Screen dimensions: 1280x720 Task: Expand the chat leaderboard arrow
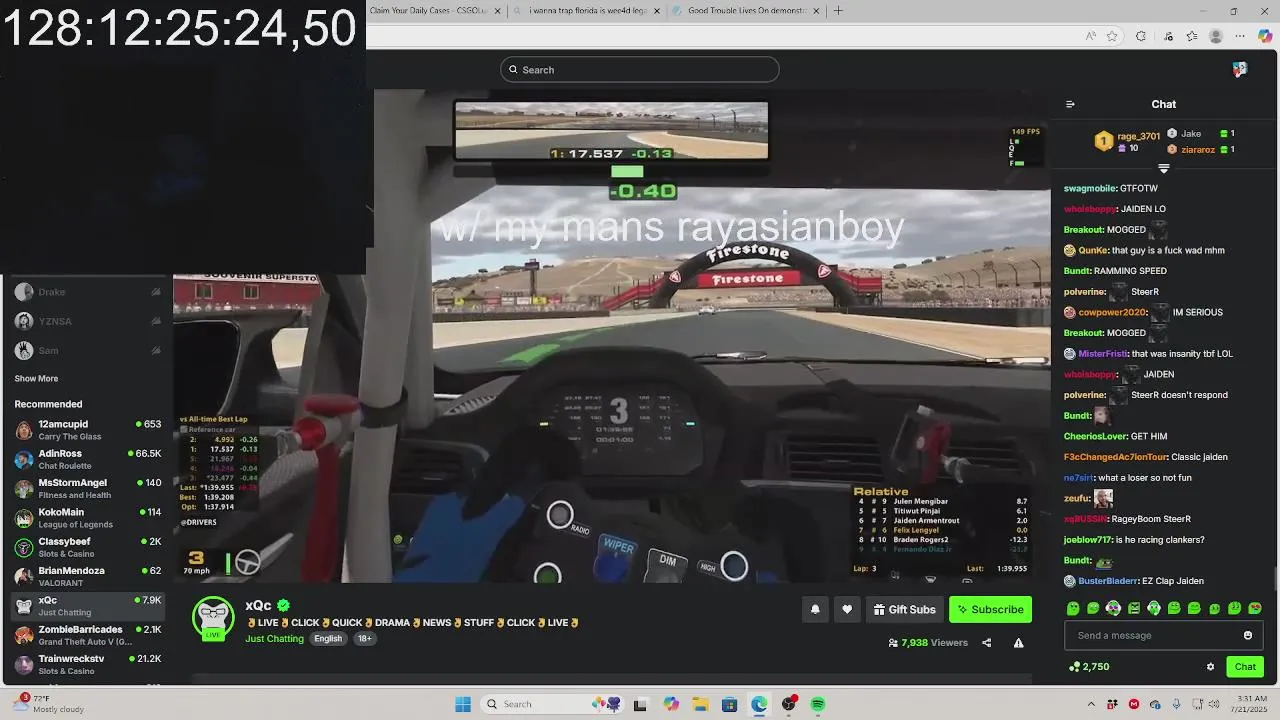pos(1163,169)
